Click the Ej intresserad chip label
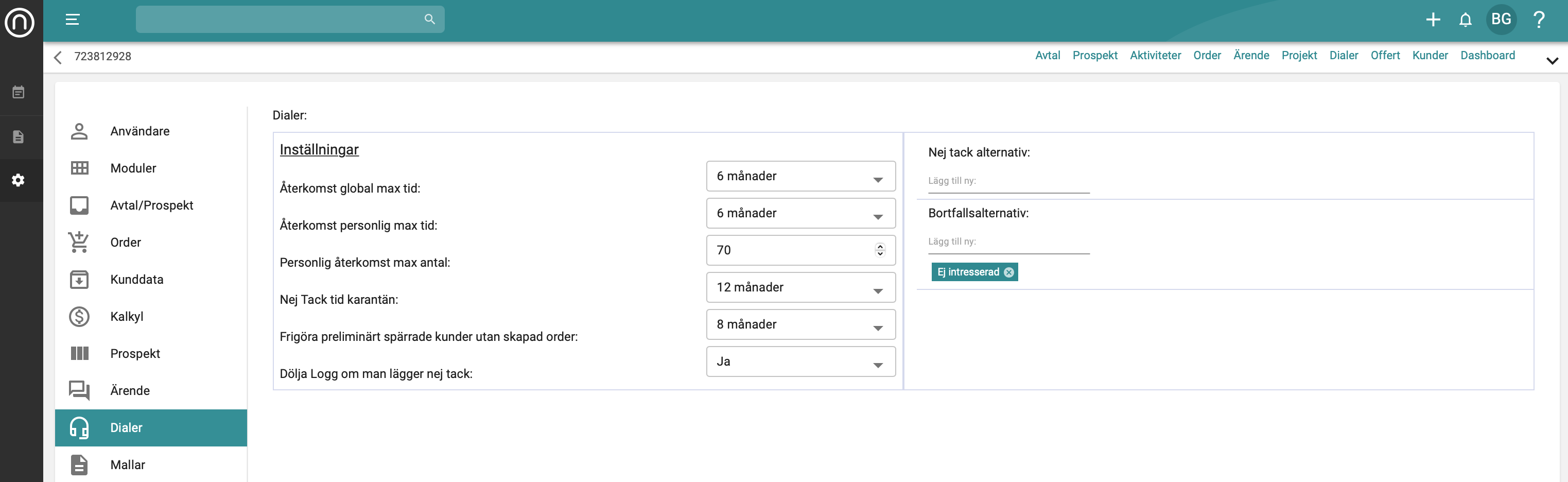 tap(968, 272)
